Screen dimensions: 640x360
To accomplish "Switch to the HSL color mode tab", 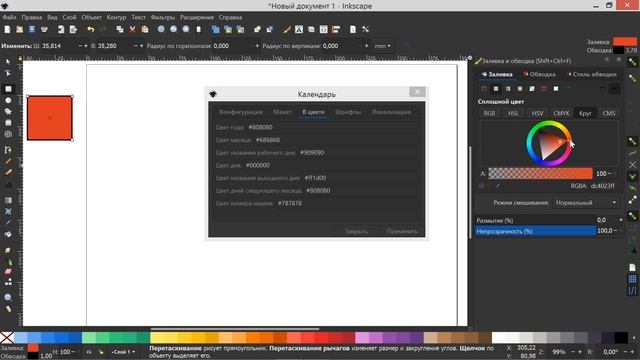I will (513, 113).
